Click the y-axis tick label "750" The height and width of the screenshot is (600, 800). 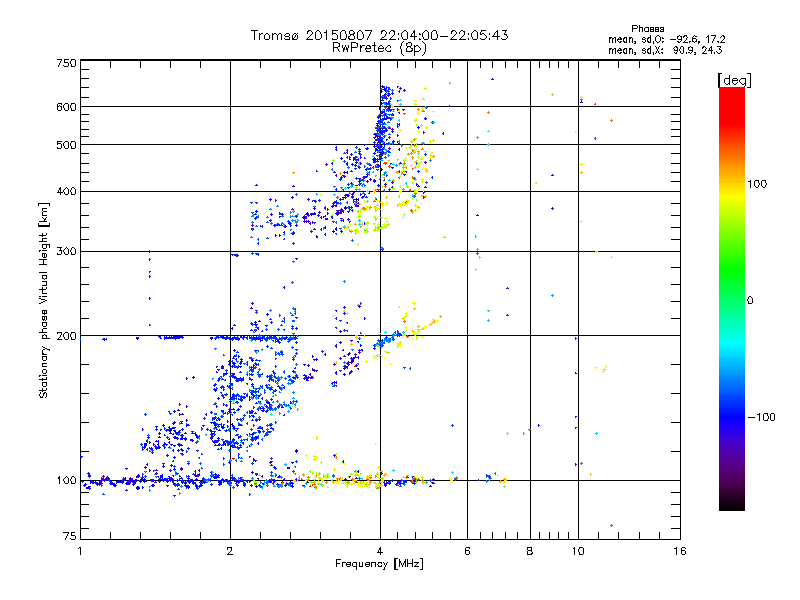point(67,63)
